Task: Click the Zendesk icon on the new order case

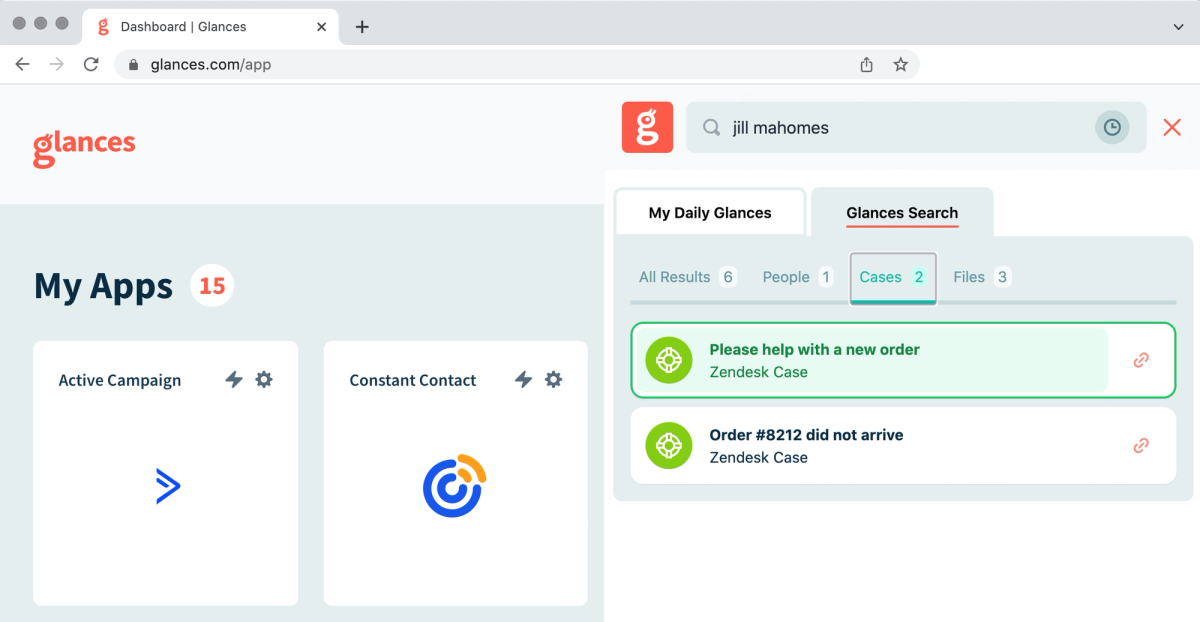Action: (x=669, y=360)
